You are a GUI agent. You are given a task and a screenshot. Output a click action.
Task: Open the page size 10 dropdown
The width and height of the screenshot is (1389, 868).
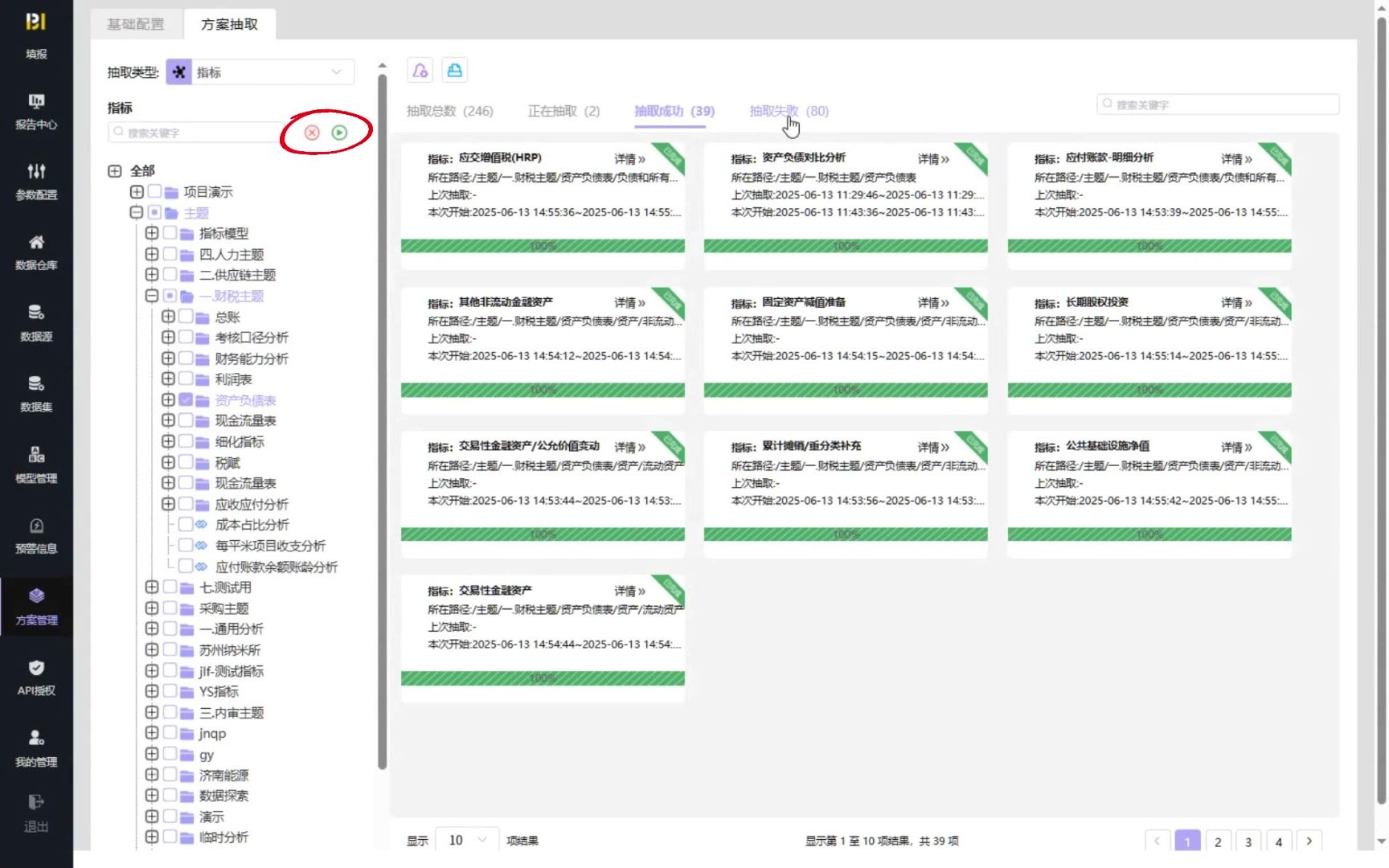click(466, 840)
